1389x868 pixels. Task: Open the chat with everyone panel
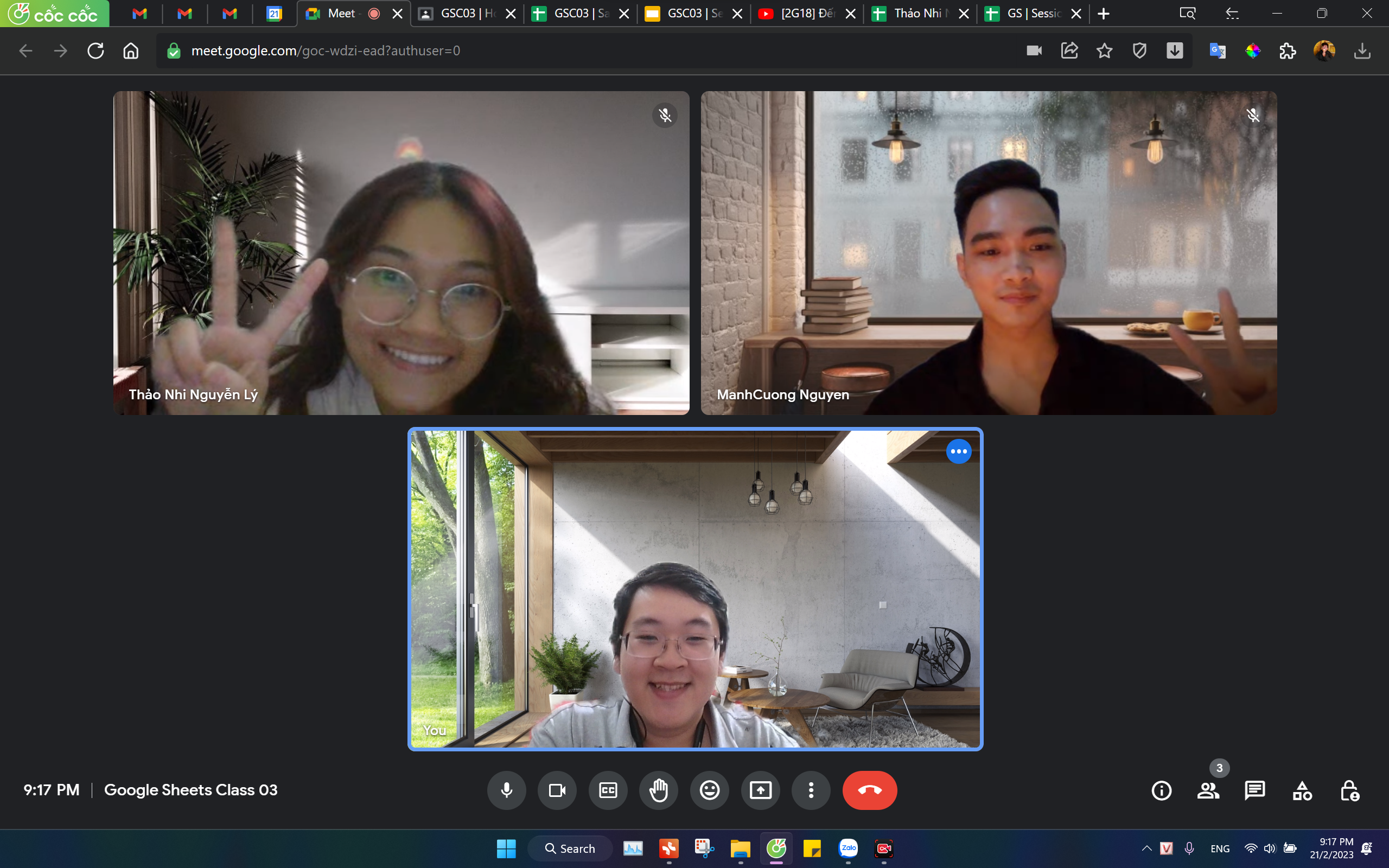coord(1254,790)
